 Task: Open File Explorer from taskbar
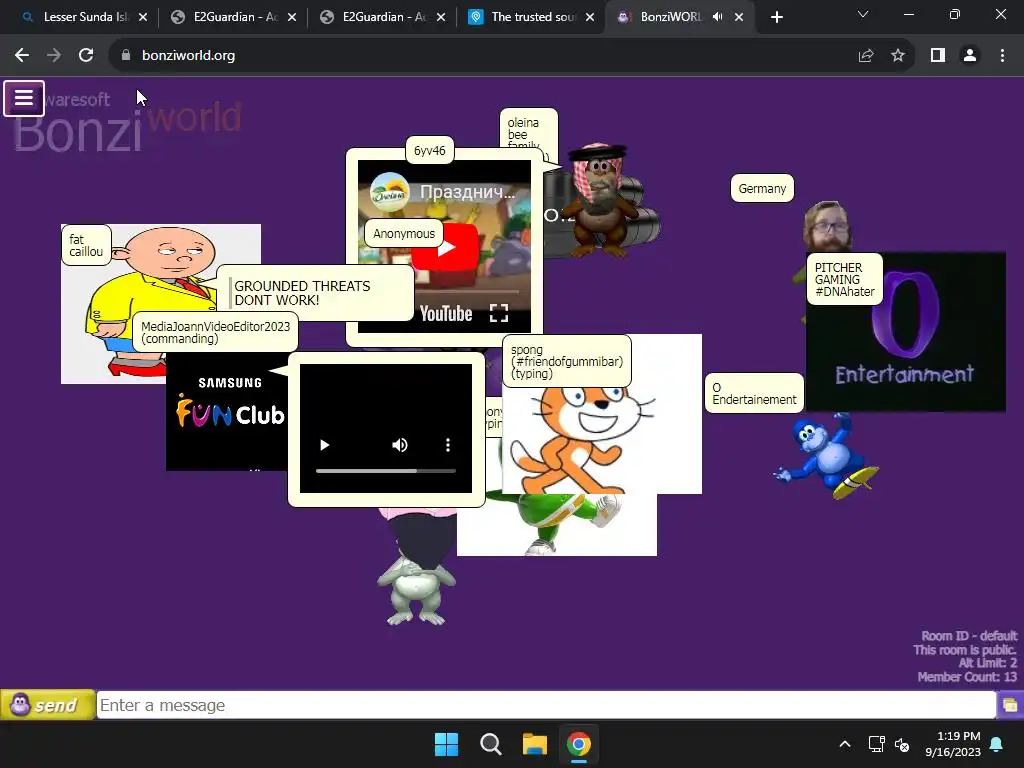535,744
